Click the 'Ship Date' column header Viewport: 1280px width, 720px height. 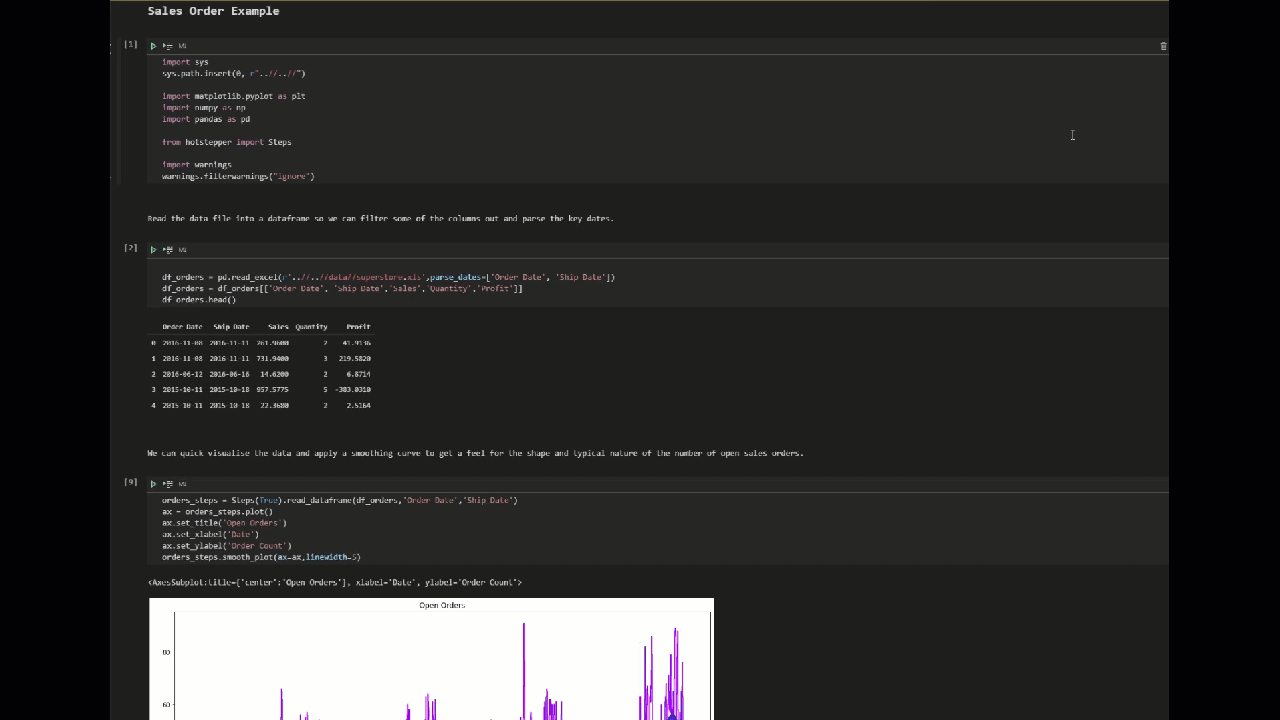tap(231, 327)
